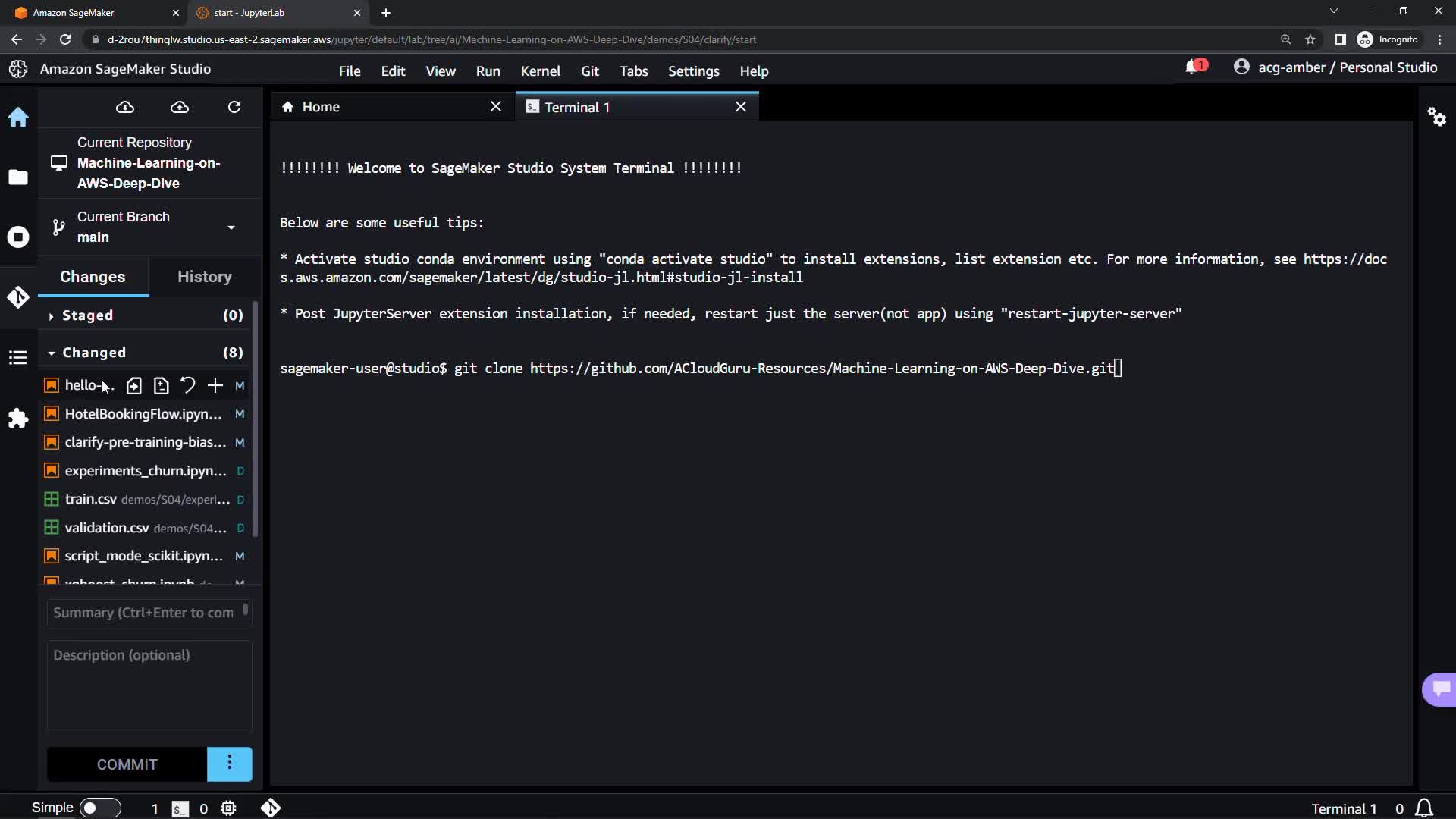Image resolution: width=1456 pixels, height=819 pixels.
Task: Open the notifications bell with badge
Action: (x=1194, y=67)
